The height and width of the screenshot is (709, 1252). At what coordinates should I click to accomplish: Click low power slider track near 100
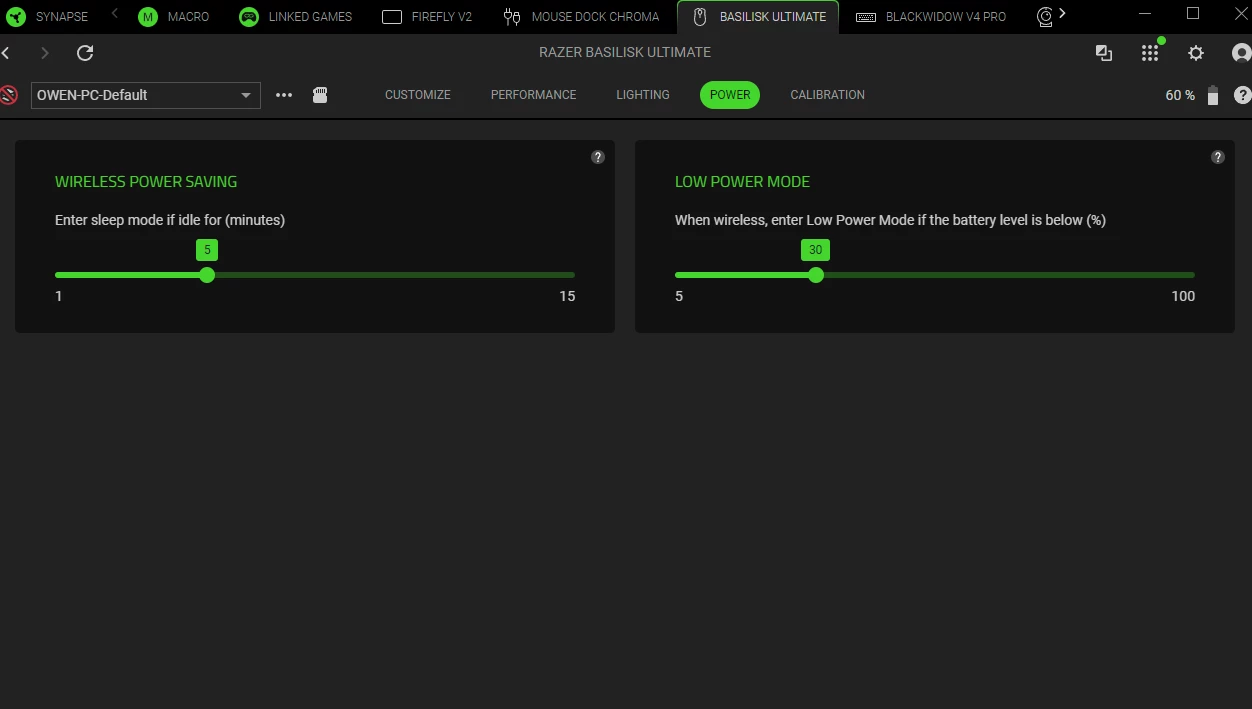point(1186,275)
